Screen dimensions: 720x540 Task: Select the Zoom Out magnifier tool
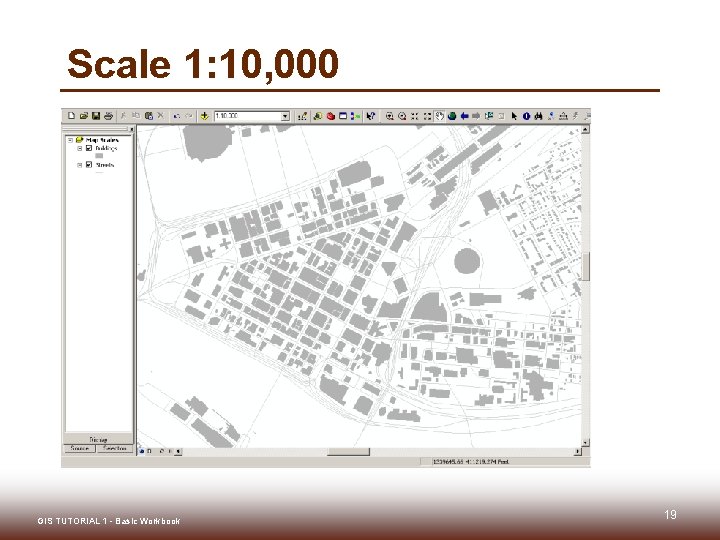click(402, 116)
